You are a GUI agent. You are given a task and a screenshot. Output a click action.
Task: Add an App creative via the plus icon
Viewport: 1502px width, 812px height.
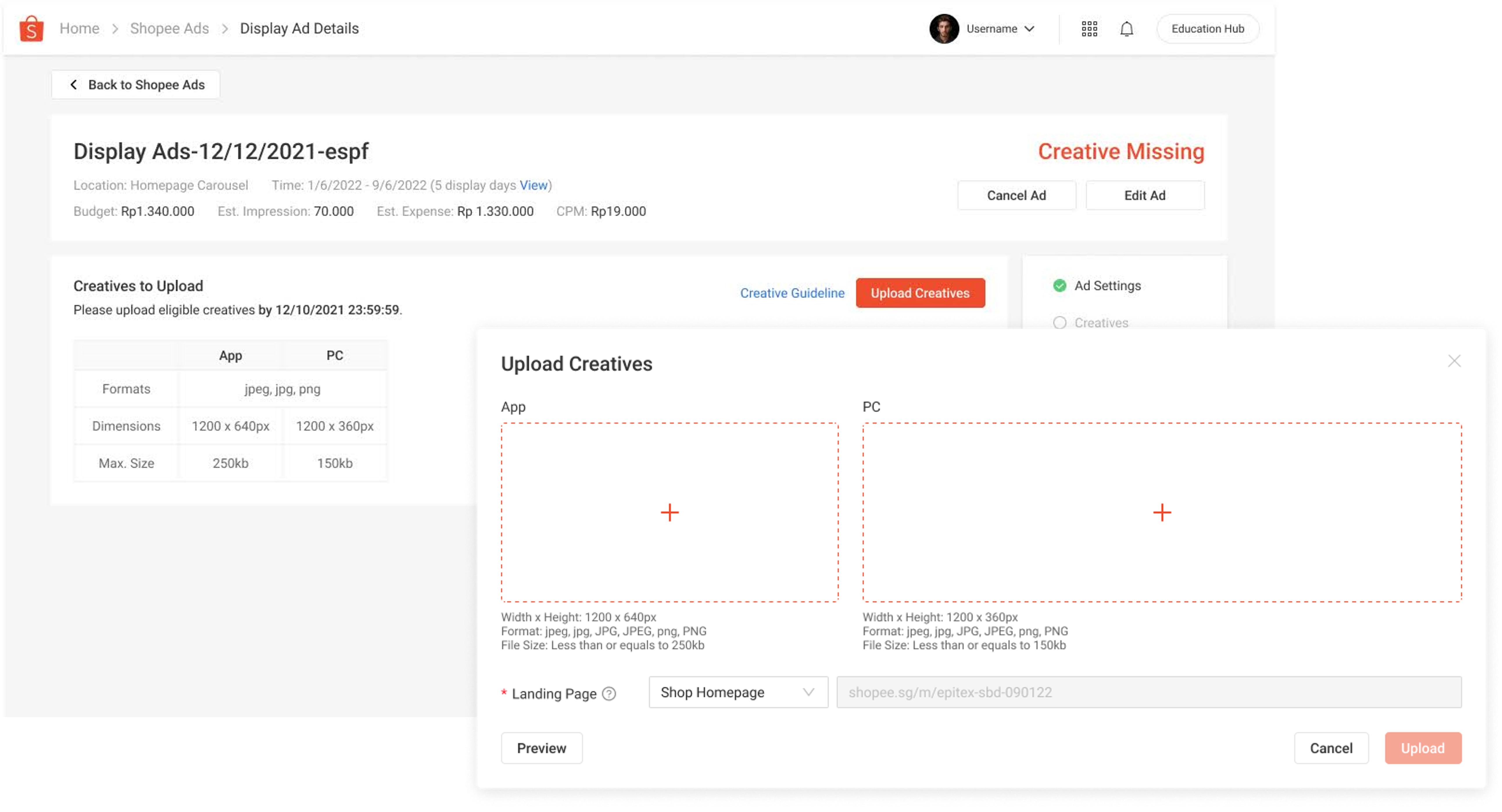pyautogui.click(x=669, y=512)
